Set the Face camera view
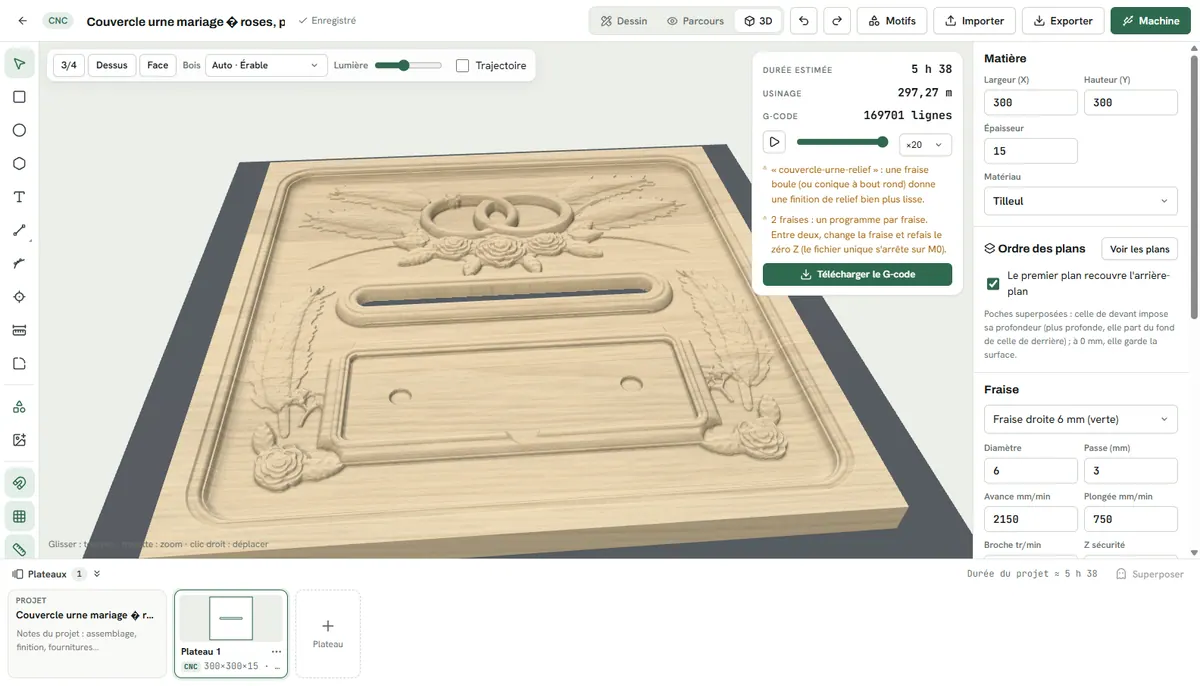 click(158, 65)
